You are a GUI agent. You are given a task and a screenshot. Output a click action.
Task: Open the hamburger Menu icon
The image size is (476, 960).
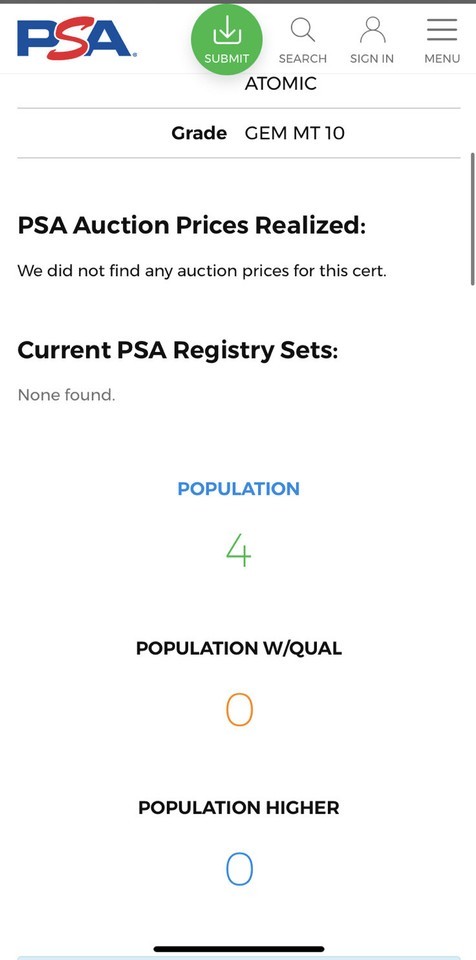click(x=442, y=29)
